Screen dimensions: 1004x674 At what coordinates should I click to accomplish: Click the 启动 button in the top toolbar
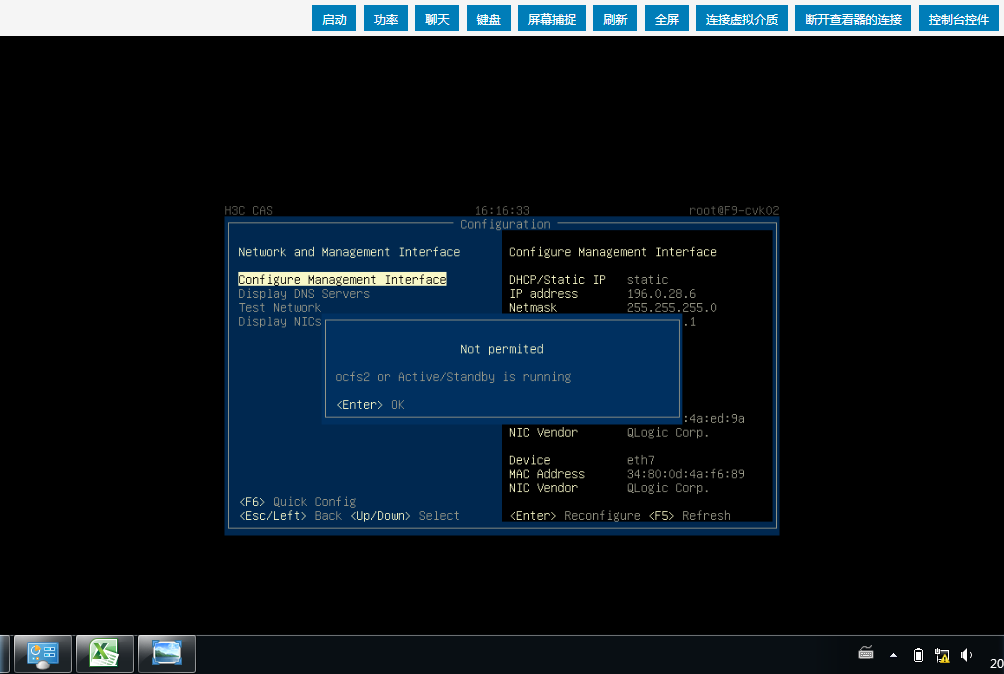(334, 19)
